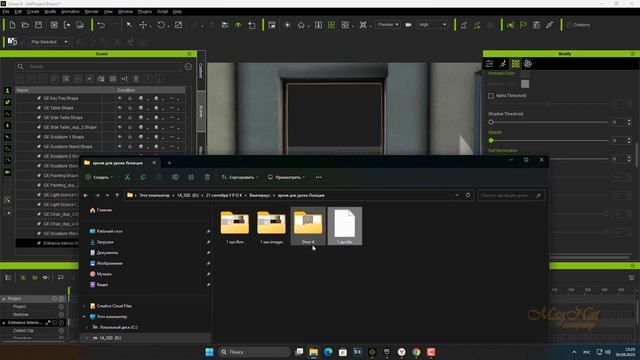The image size is (640, 360).
Task: Open the Создать dropdown in Explorer
Action: click(x=99, y=177)
